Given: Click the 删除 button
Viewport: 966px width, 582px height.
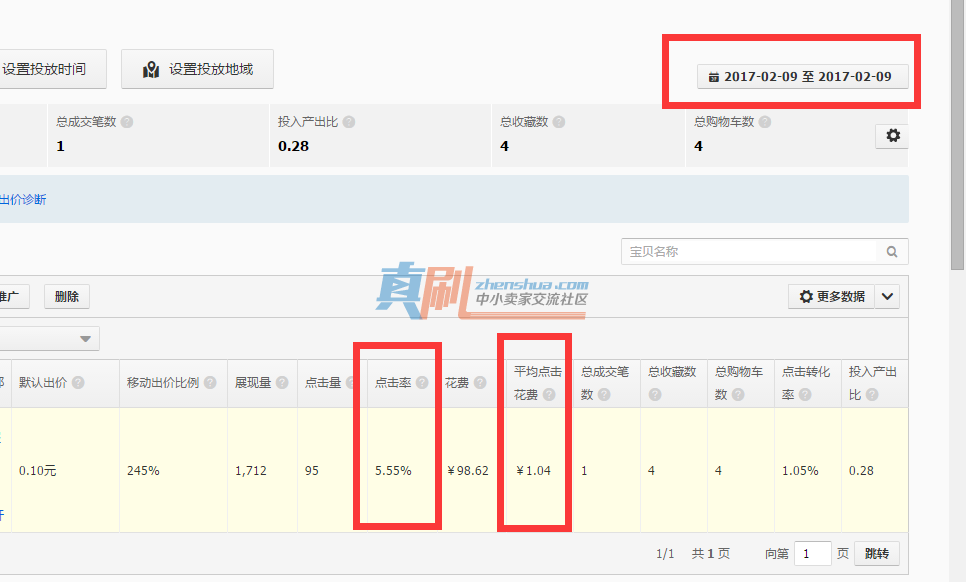Looking at the screenshot, I should 67,297.
